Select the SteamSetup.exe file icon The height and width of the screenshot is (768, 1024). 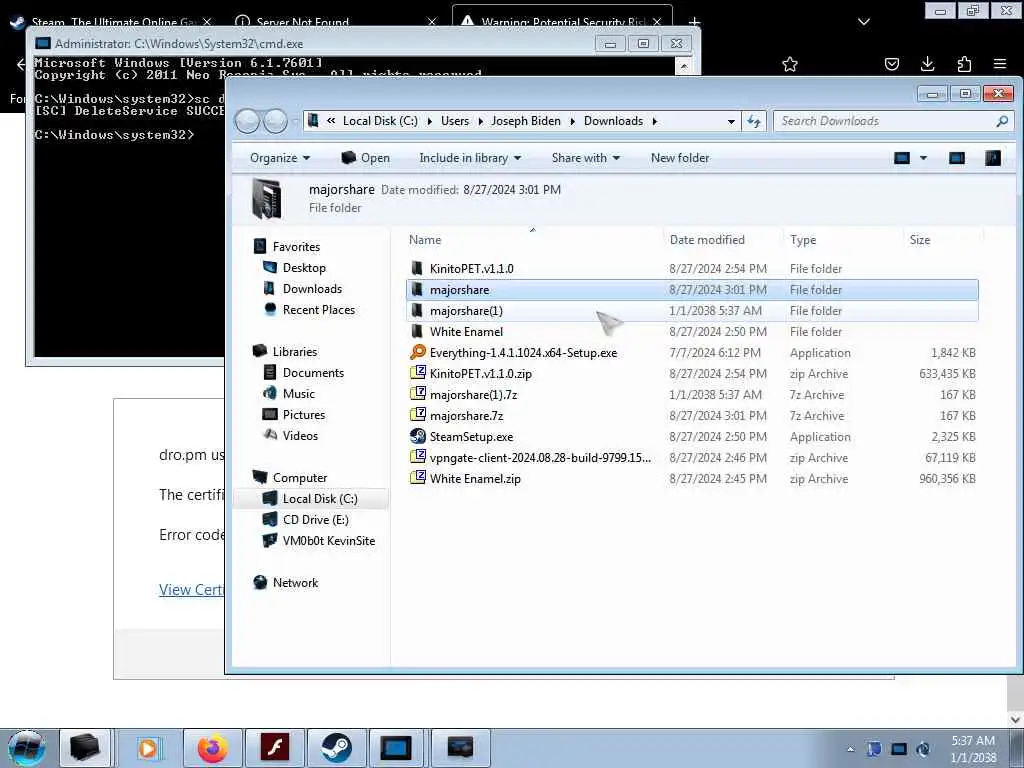point(417,436)
